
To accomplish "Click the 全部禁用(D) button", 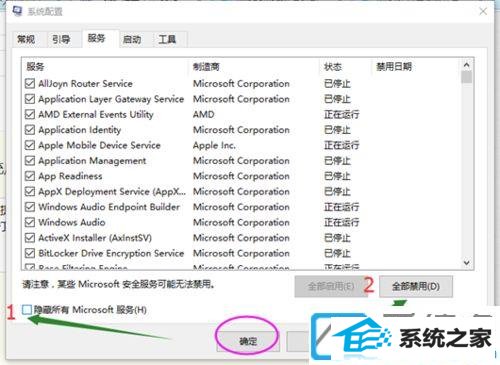I will 416,286.
